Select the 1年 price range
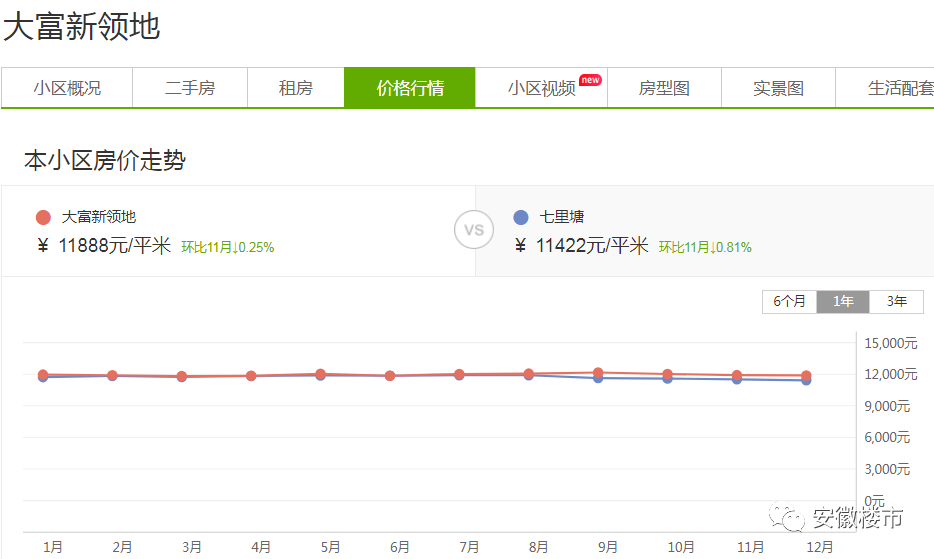The image size is (934, 559). (x=843, y=302)
